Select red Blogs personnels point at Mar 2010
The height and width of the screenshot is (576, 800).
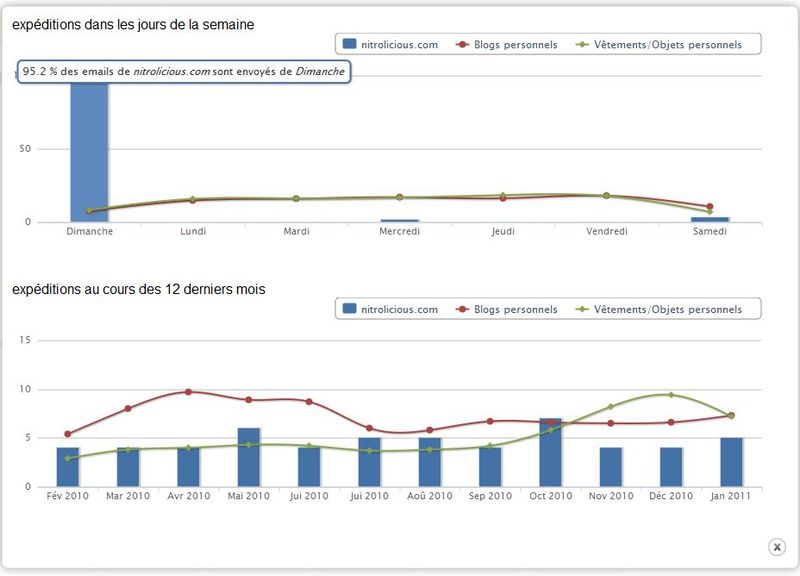point(128,408)
